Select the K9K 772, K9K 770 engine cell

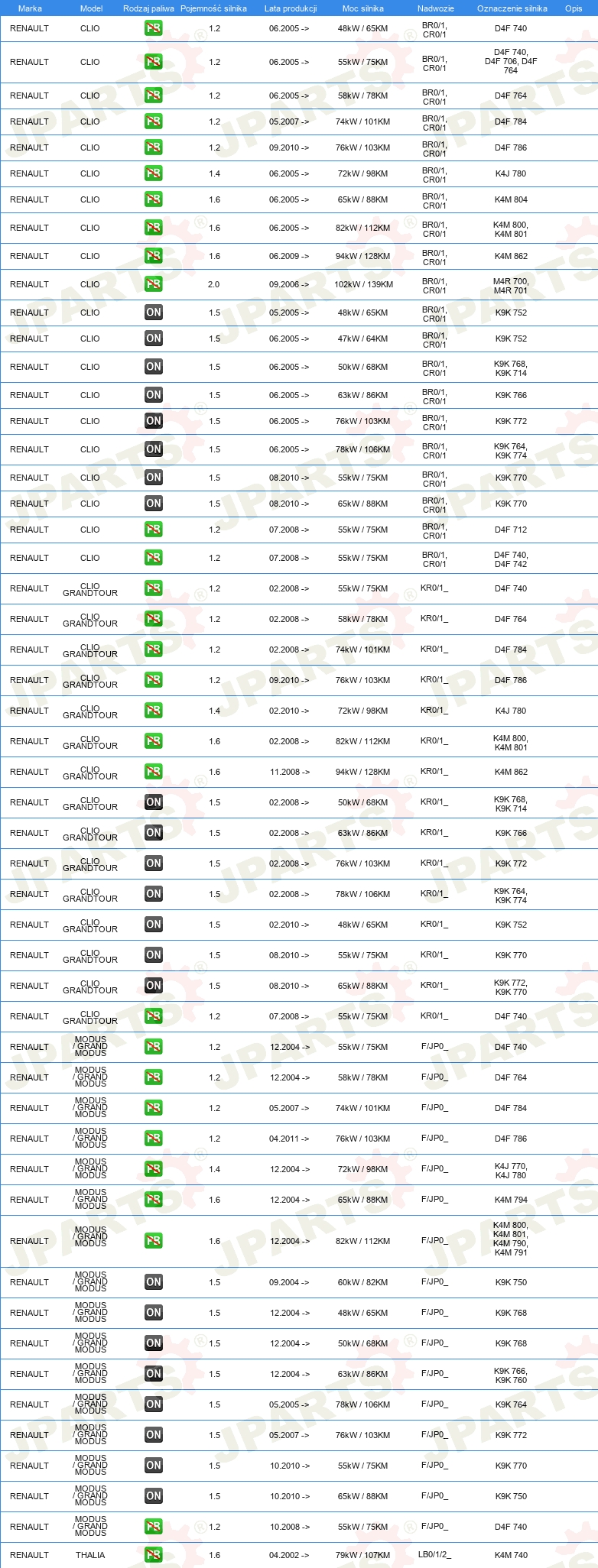click(511, 987)
